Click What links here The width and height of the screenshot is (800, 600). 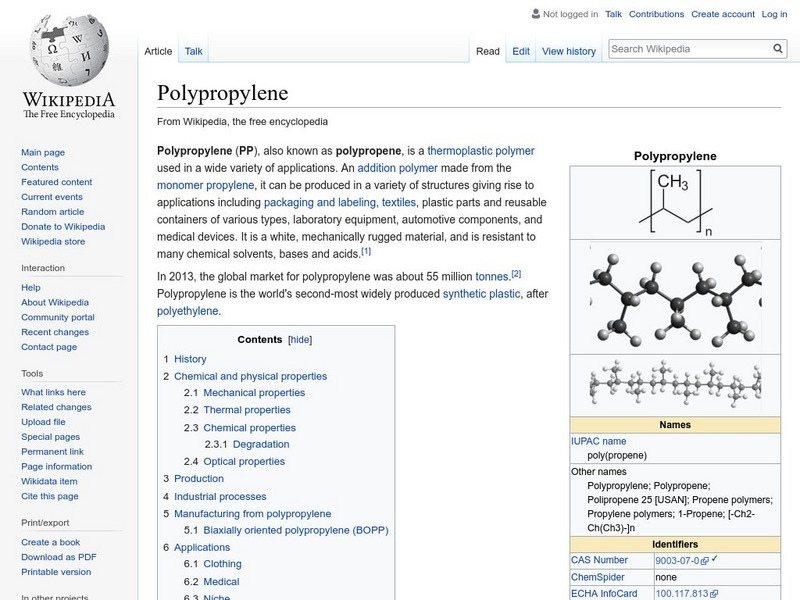[53, 392]
